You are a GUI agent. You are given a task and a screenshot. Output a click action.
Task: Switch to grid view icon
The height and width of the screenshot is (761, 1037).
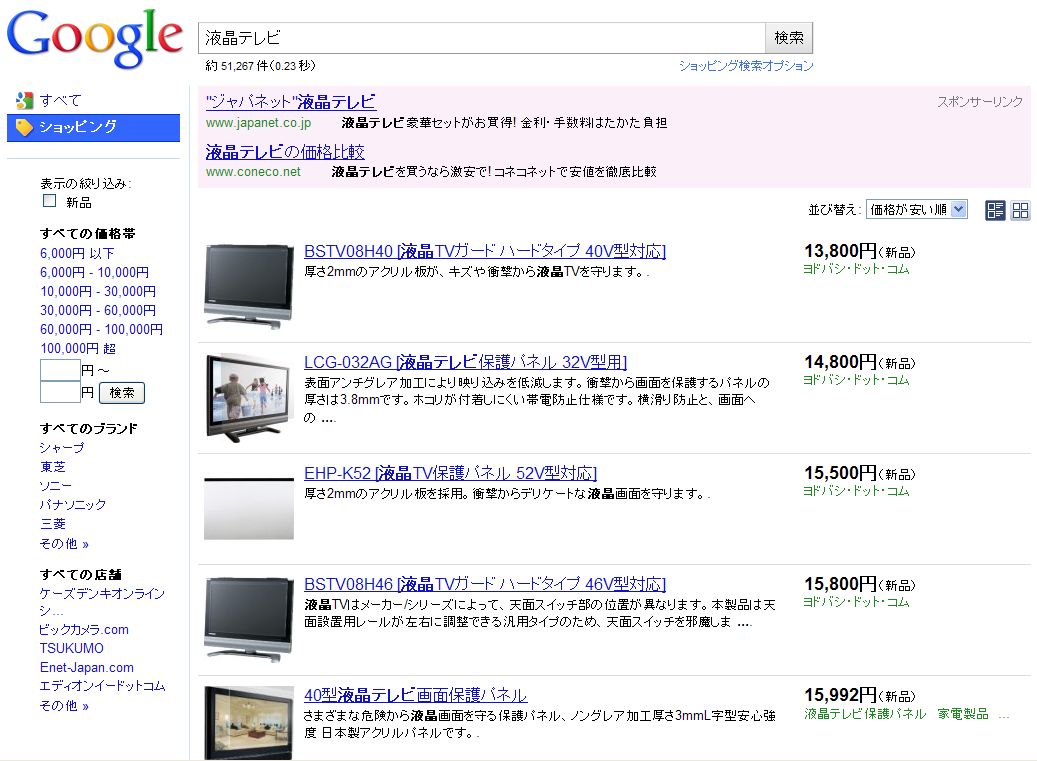(1020, 210)
